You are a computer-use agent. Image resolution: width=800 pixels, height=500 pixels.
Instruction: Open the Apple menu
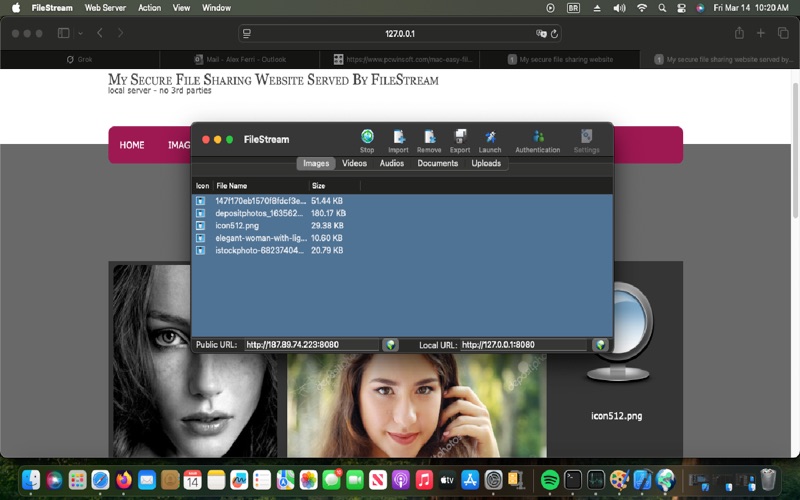click(x=16, y=8)
